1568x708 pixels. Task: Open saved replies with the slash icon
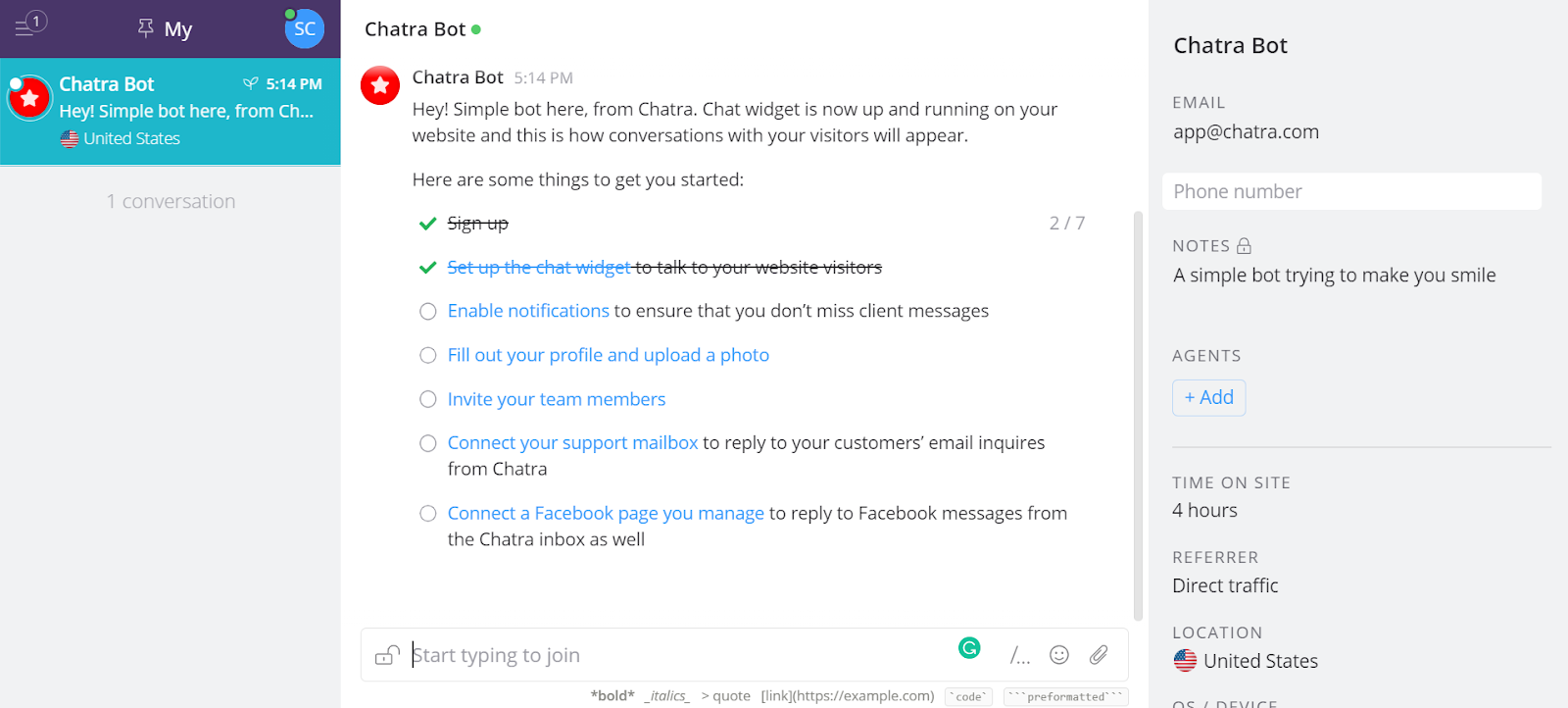click(1020, 655)
